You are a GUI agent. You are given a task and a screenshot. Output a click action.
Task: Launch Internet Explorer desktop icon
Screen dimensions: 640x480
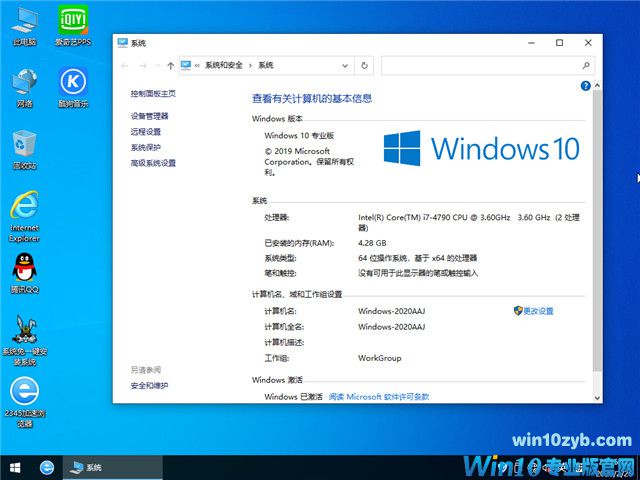tap(24, 216)
